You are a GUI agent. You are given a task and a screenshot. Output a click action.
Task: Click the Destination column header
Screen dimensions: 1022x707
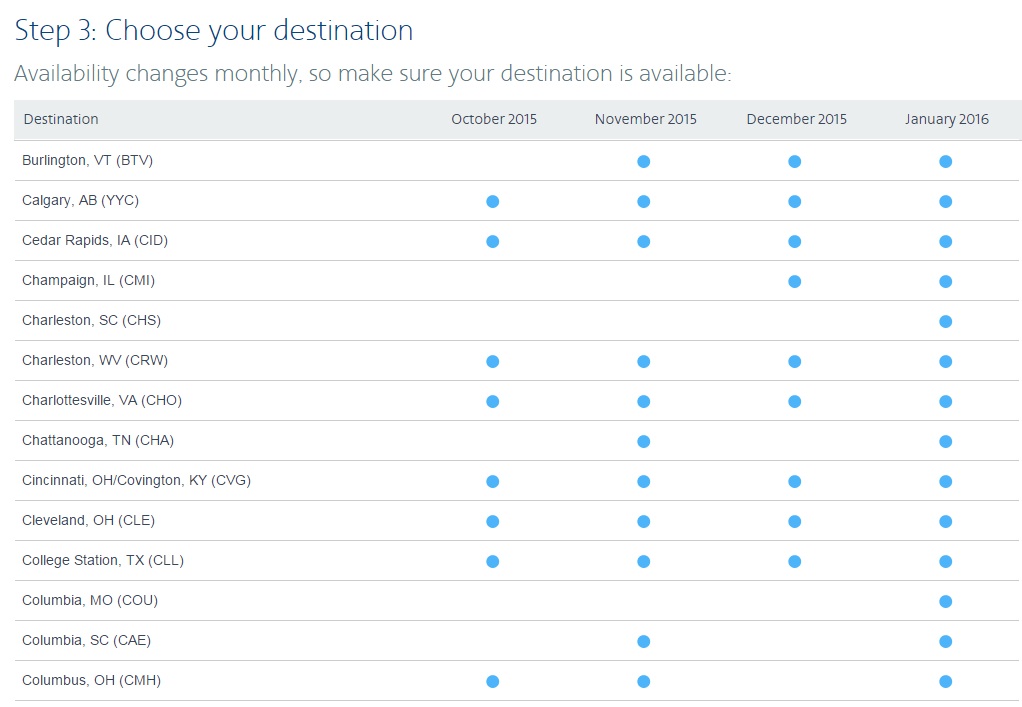[x=61, y=119]
